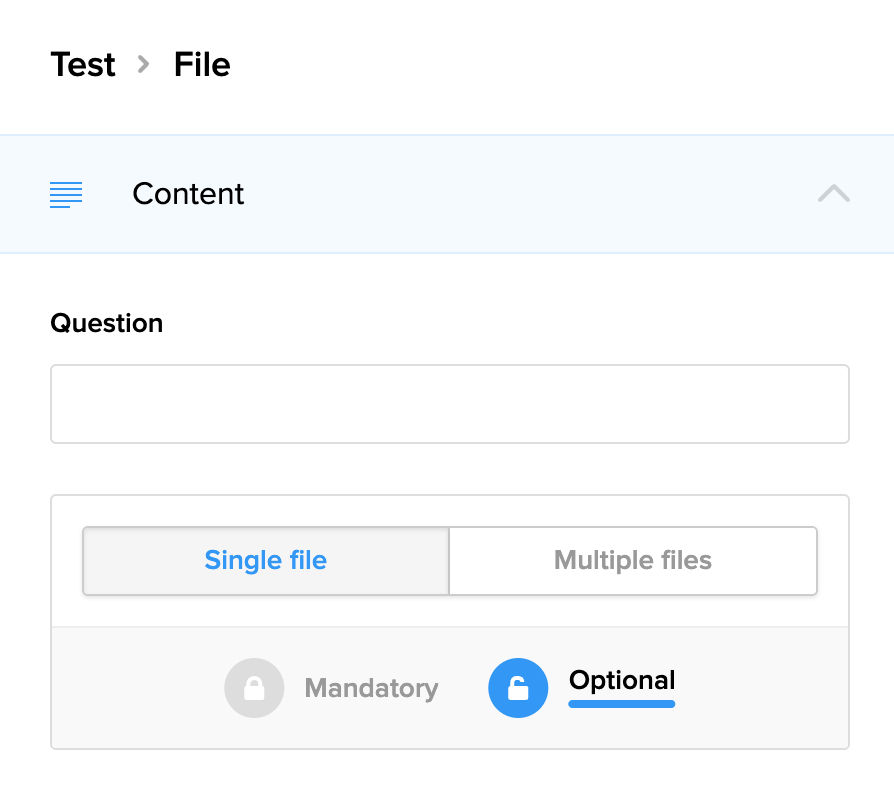Viewport: 894px width, 798px height.
Task: Select the Single file option
Action: click(266, 560)
